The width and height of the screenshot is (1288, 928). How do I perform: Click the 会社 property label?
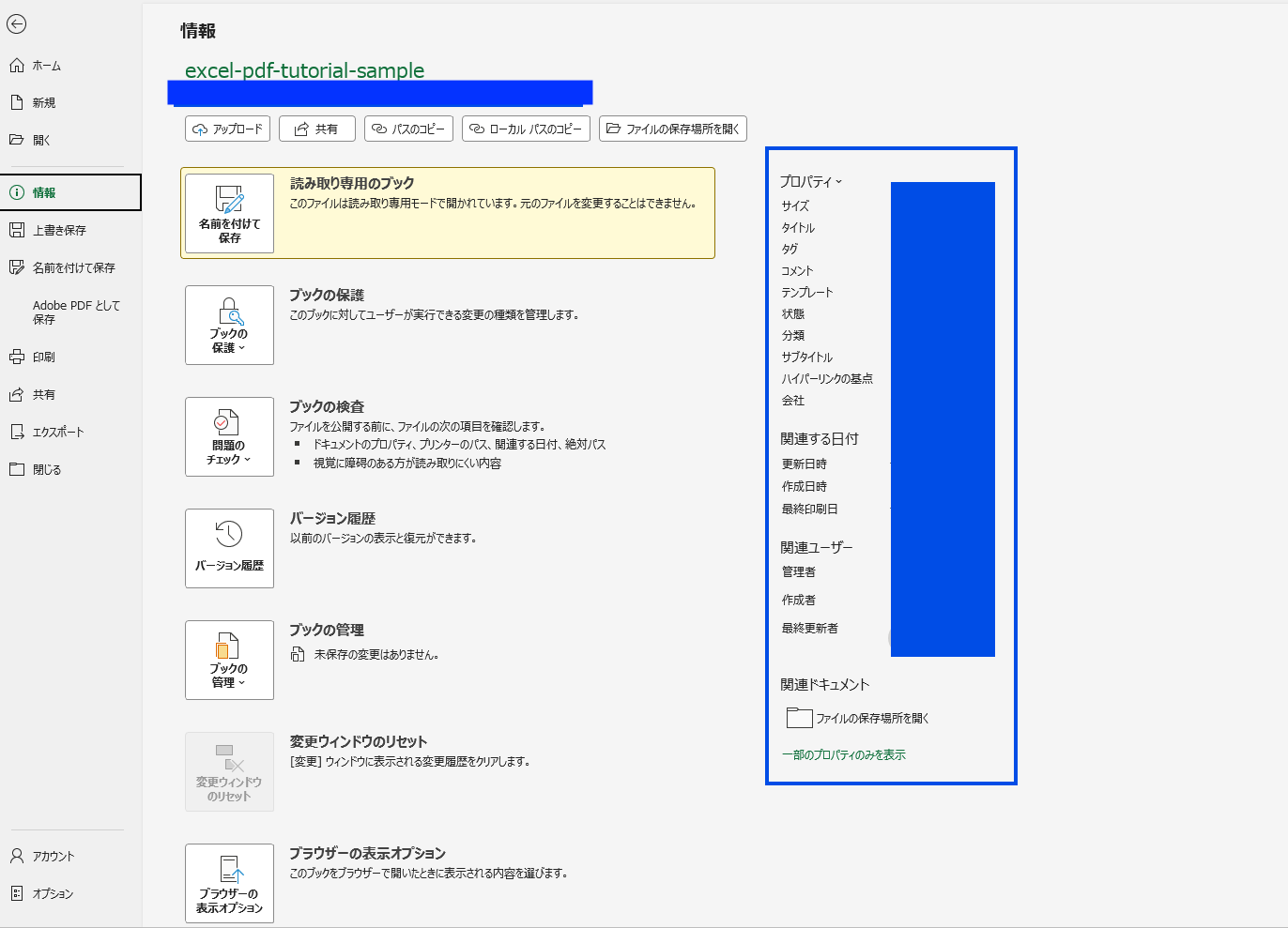[793, 400]
